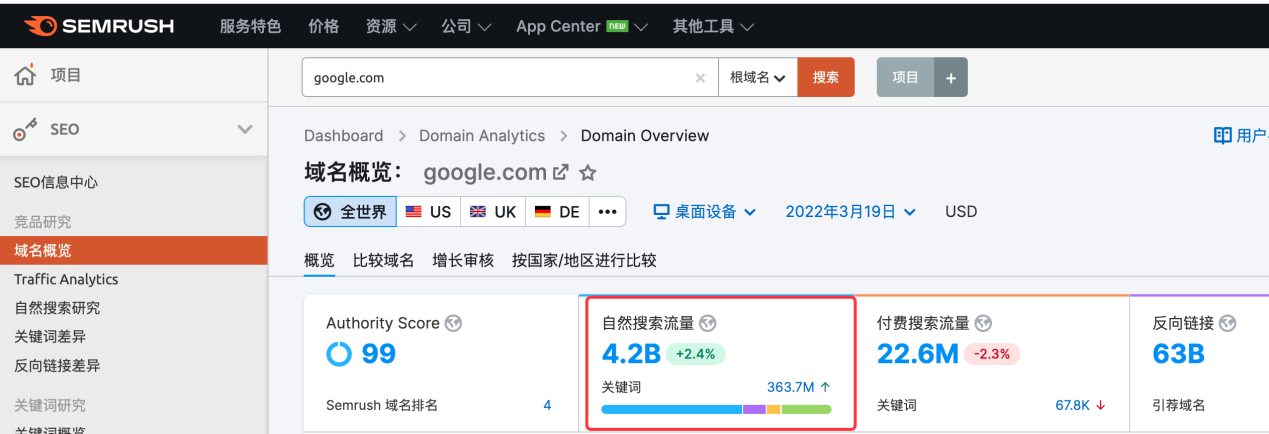Expand the App Center menu
Screen dimensions: 1269x434
pyautogui.click(x=582, y=26)
